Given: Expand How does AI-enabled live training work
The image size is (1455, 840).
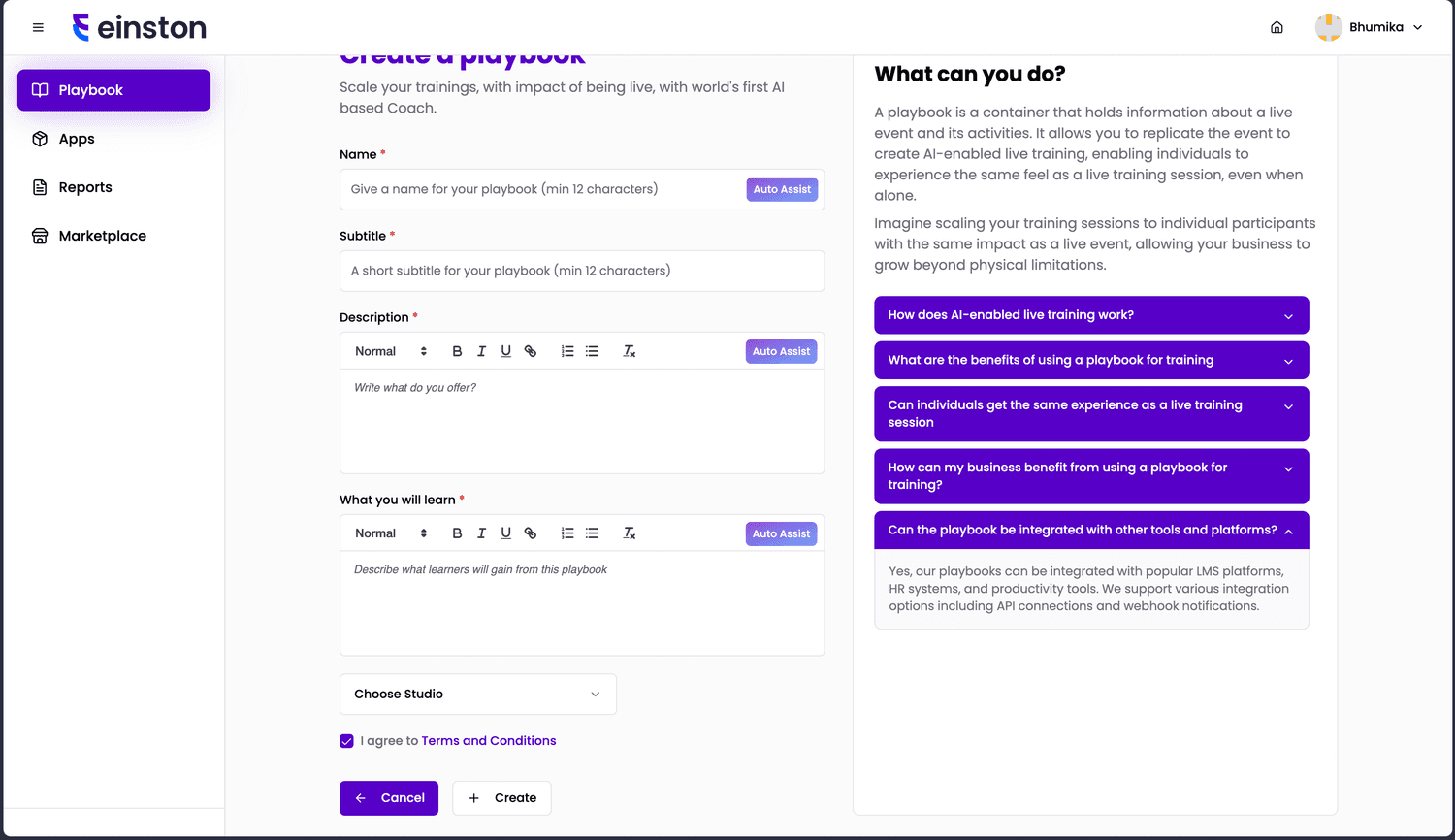Looking at the screenshot, I should click(1091, 315).
